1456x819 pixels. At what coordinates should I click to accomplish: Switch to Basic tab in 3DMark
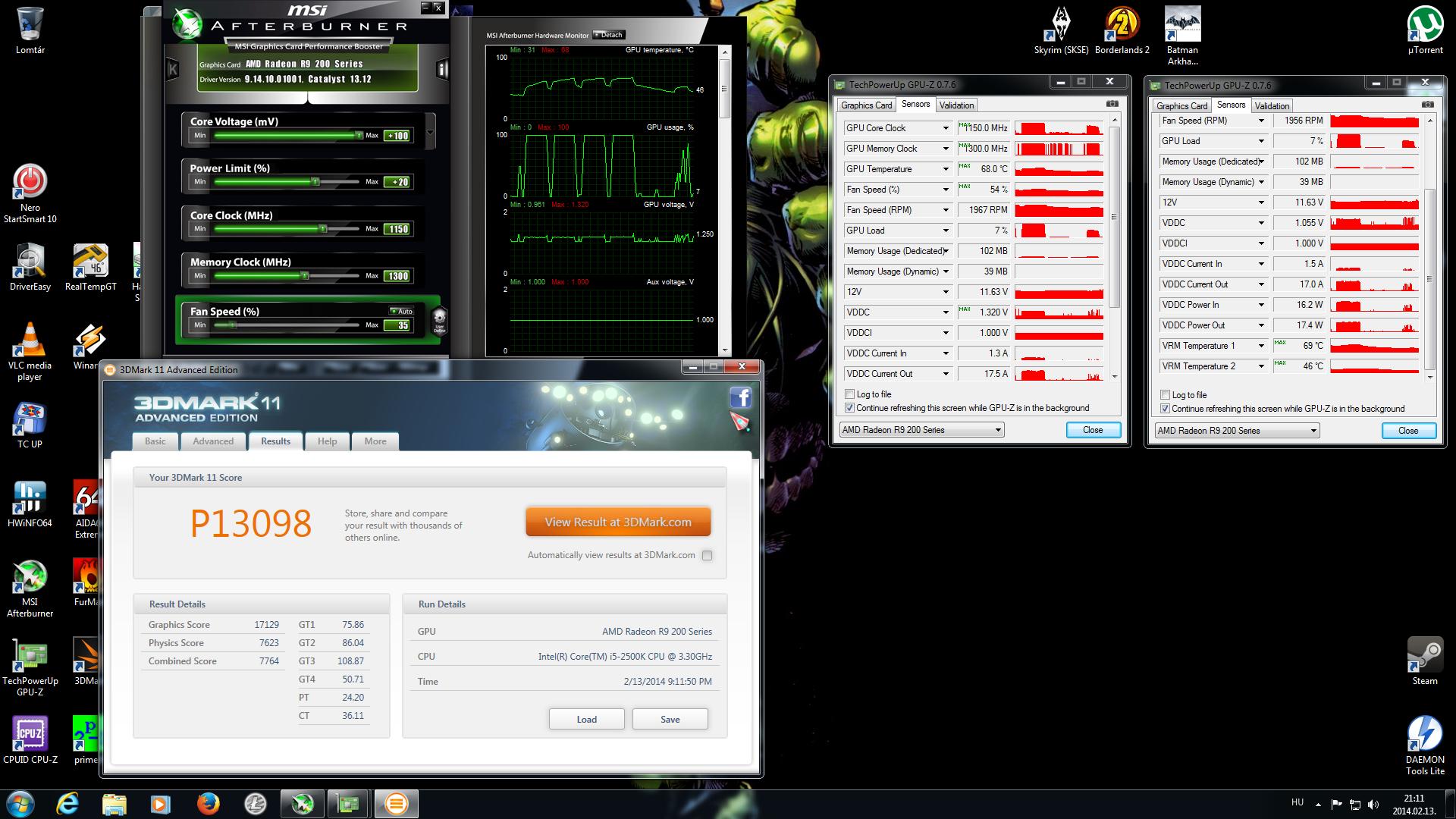pos(155,441)
